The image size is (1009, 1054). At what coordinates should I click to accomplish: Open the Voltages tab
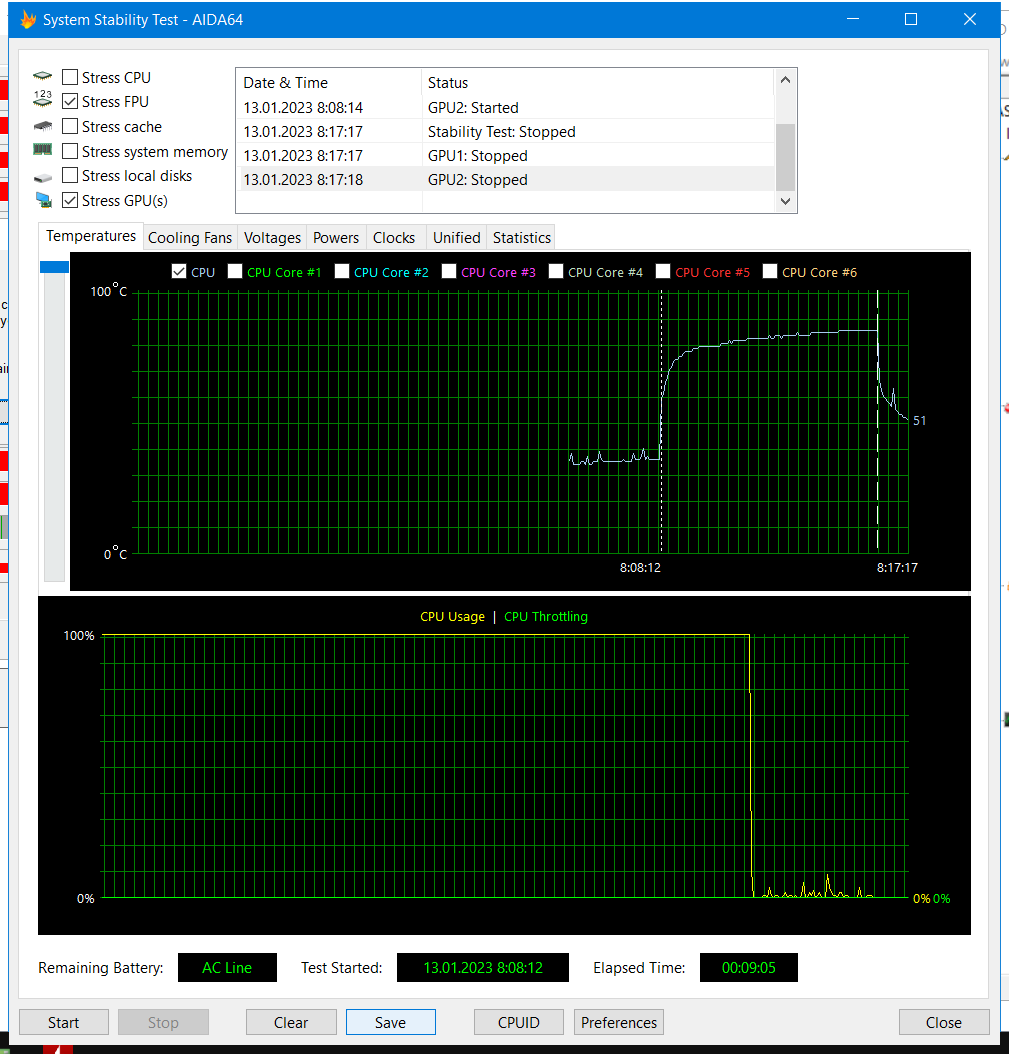[x=272, y=238]
